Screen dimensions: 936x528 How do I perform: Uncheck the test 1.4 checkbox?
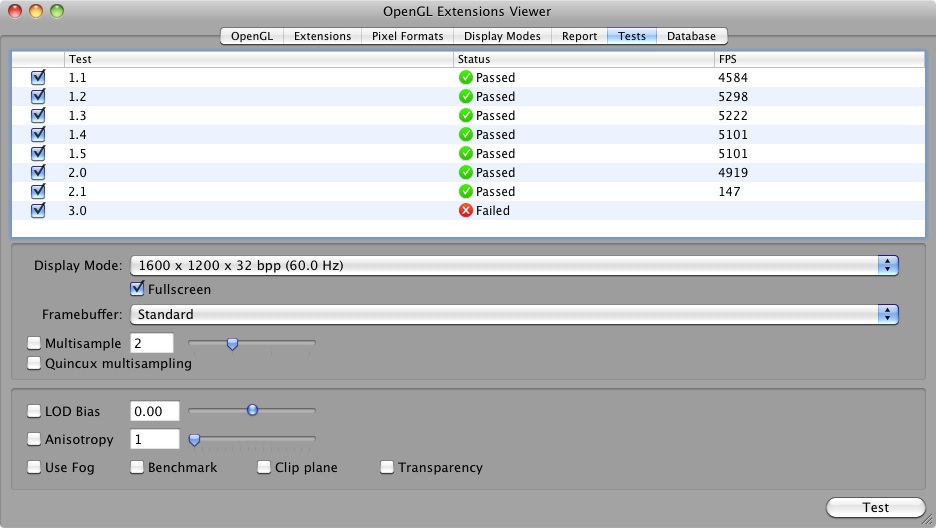coord(38,134)
